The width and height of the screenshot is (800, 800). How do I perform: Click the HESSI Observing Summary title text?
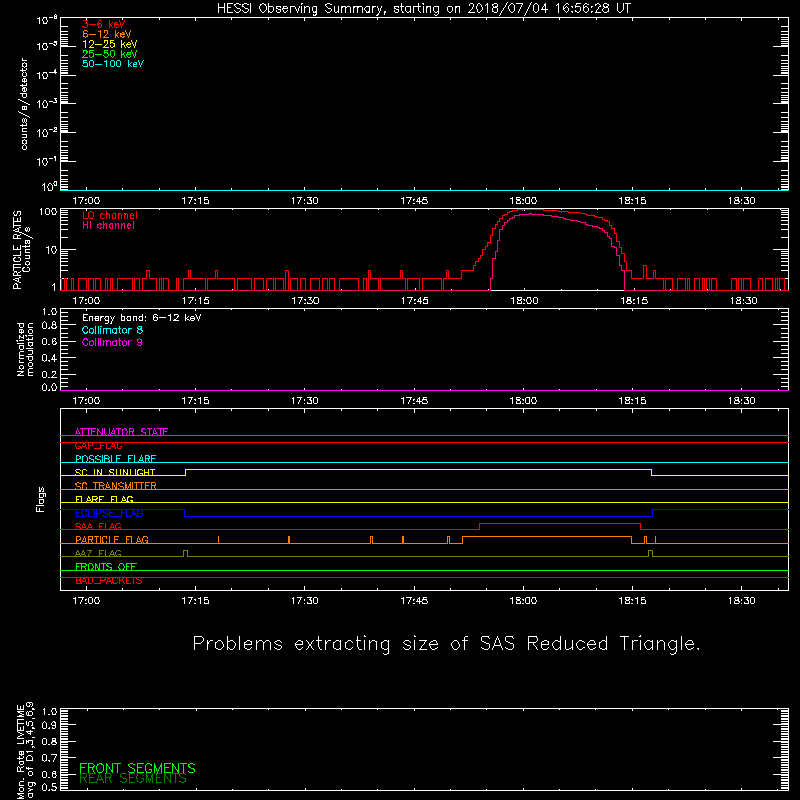tap(423, 8)
